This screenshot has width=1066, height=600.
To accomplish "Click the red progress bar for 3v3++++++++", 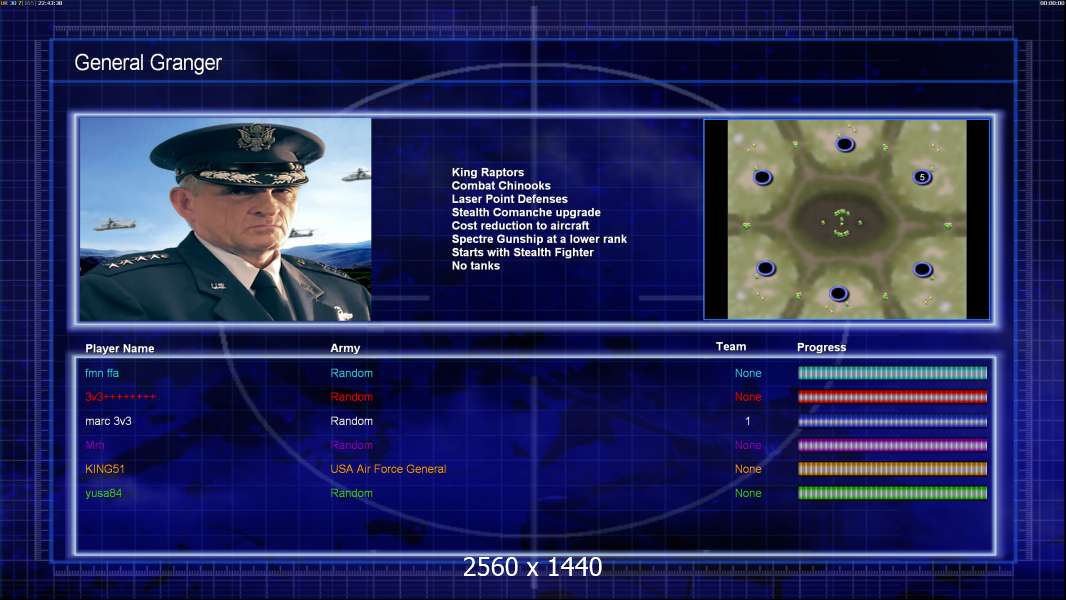I will [892, 397].
